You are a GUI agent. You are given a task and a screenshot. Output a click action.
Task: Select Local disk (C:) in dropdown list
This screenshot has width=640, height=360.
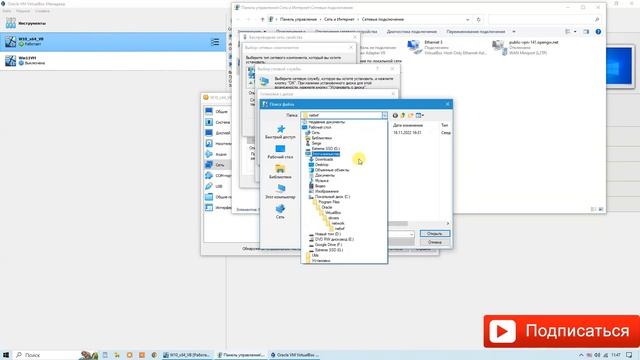point(332,197)
